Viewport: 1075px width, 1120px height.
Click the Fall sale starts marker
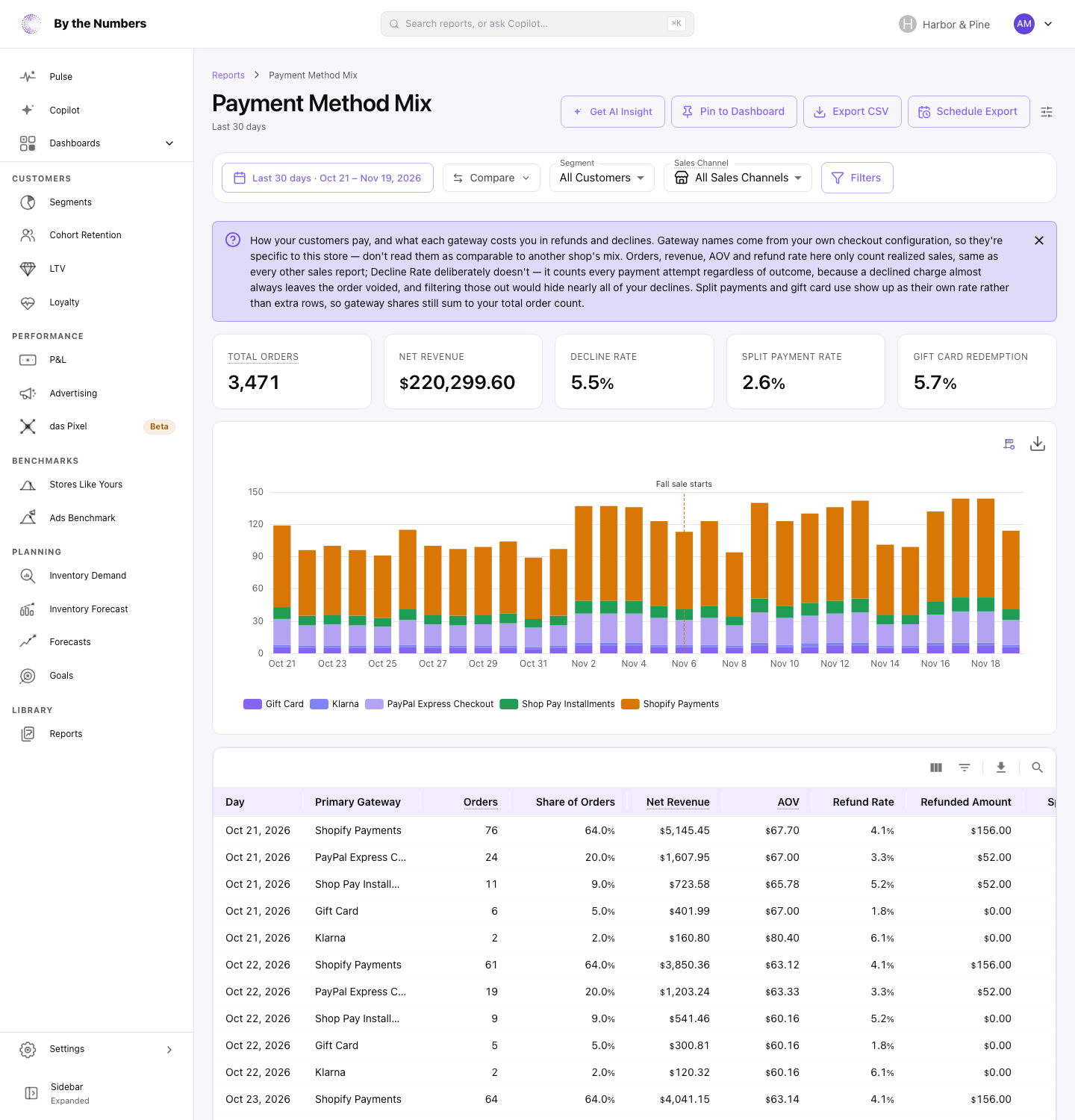[684, 484]
